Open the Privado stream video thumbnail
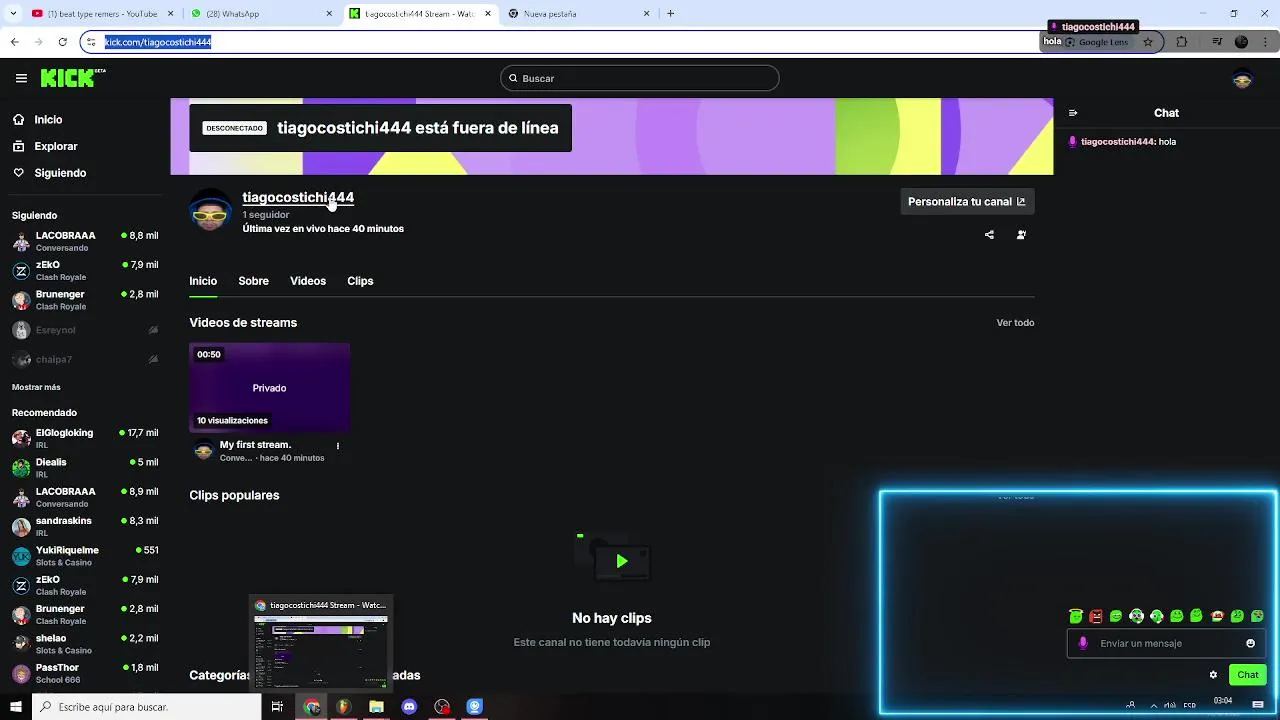This screenshot has height=720, width=1280. 269,388
